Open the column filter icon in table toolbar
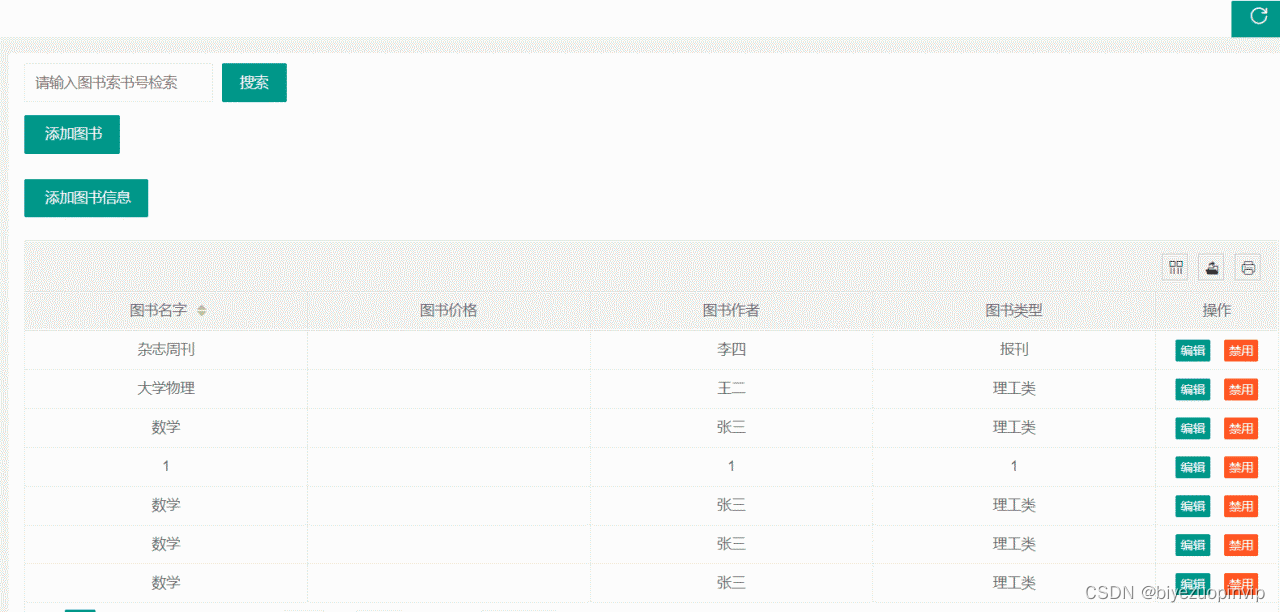 (1176, 267)
